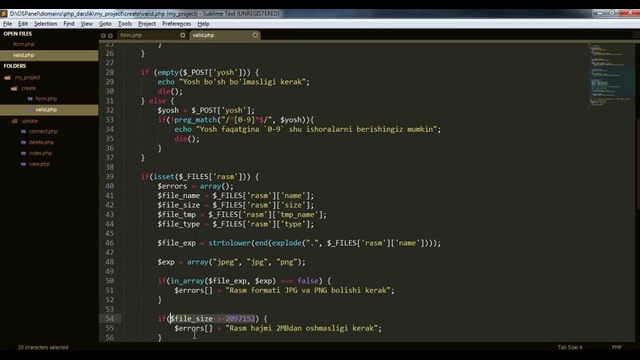Close the valid.php tab
The image size is (640, 360).
click(255, 35)
